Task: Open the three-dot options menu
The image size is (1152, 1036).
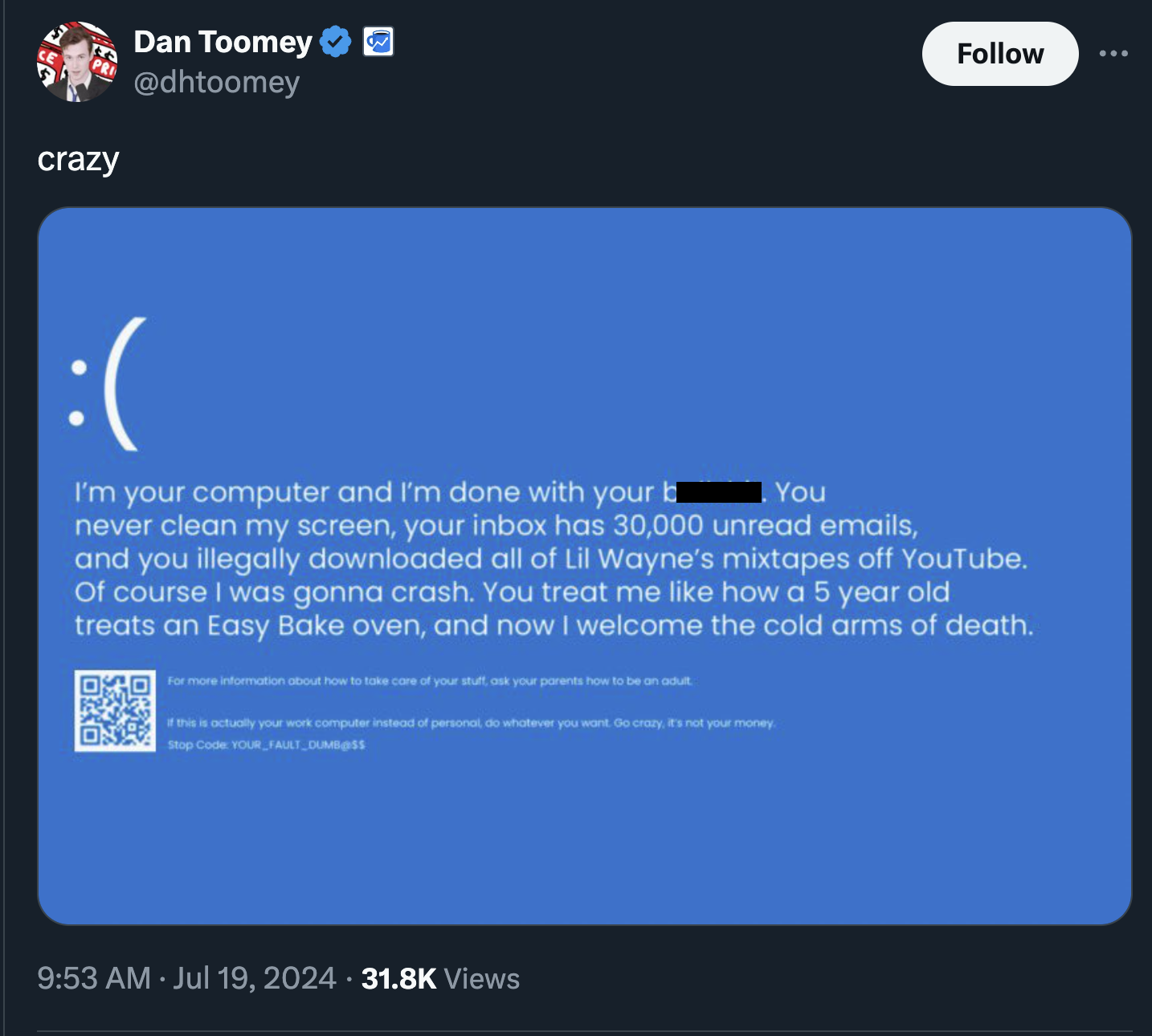Action: click(1114, 51)
